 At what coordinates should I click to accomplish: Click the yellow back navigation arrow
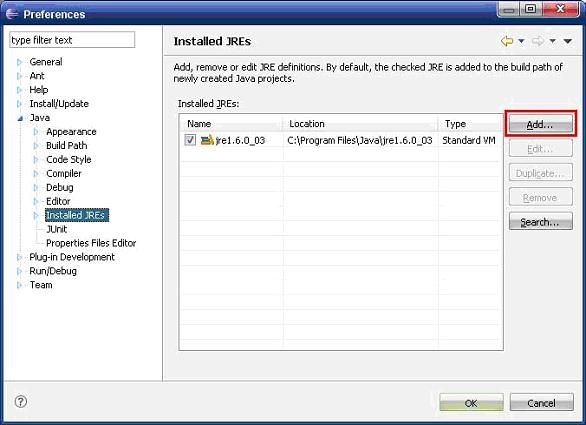[x=507, y=41]
